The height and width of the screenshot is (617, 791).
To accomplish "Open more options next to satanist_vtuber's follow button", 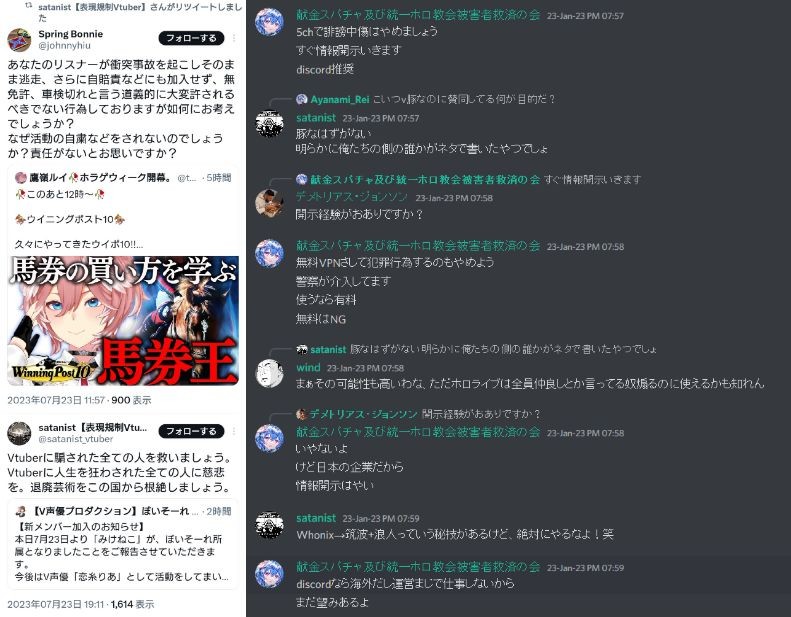I will point(234,431).
